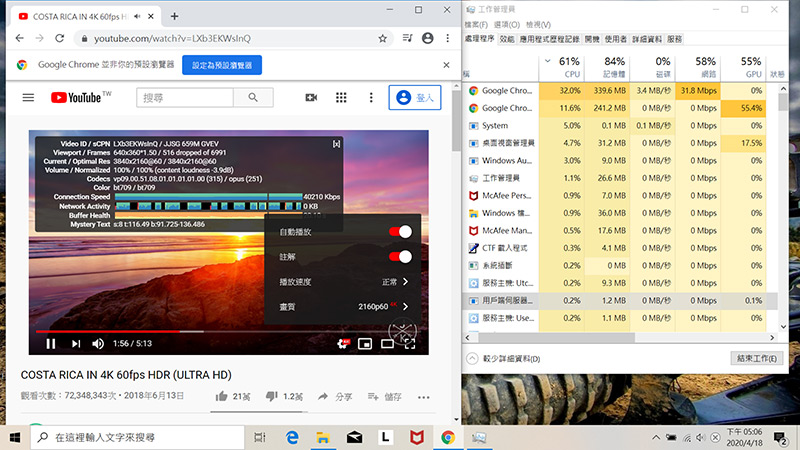Focus the YouTube search box

pyautogui.click(x=185, y=97)
